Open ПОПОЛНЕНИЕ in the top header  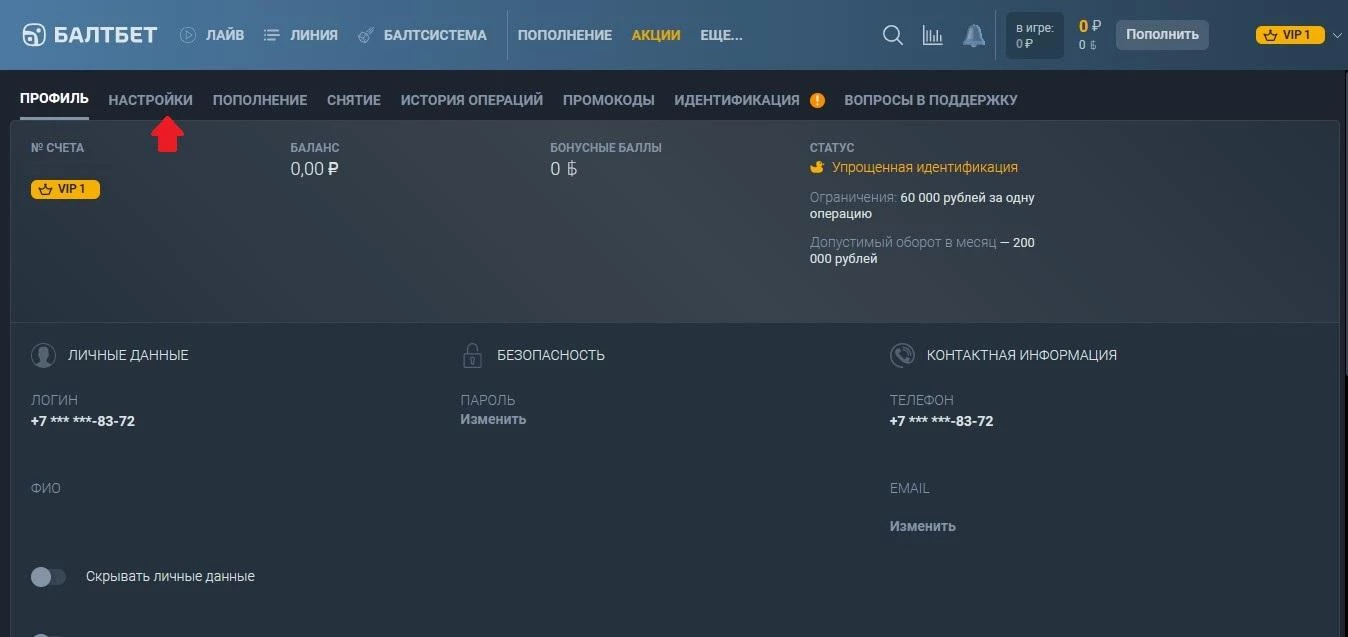[565, 35]
